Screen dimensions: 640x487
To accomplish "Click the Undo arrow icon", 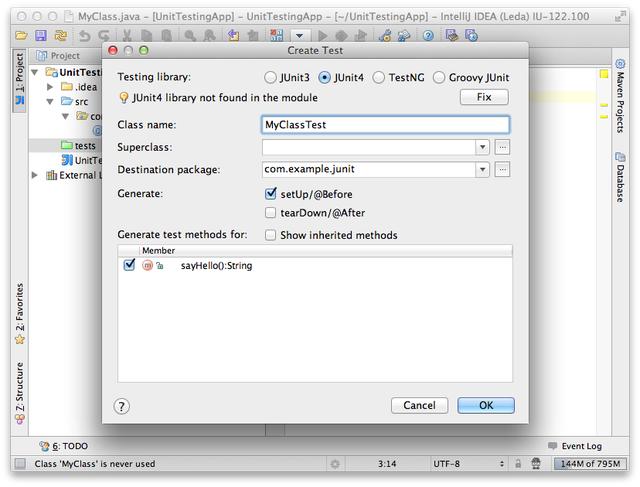I will pos(84,36).
